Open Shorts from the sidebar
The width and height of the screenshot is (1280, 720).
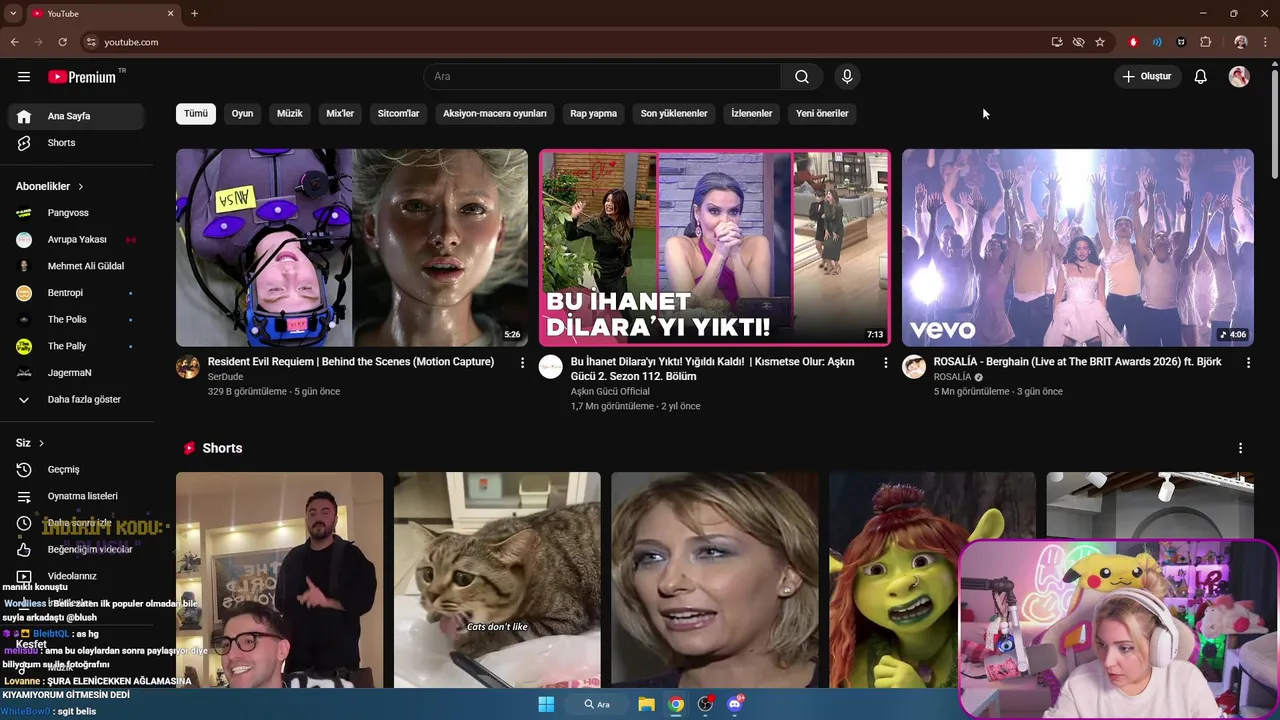(x=76, y=143)
